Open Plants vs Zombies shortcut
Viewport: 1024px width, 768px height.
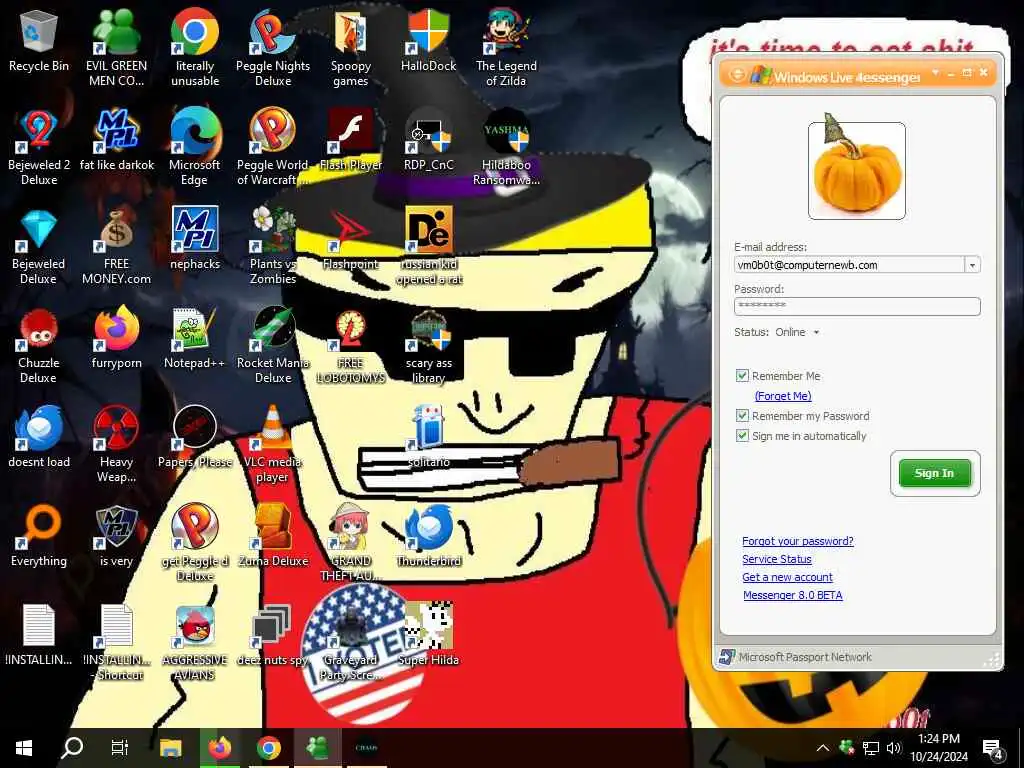tap(273, 246)
